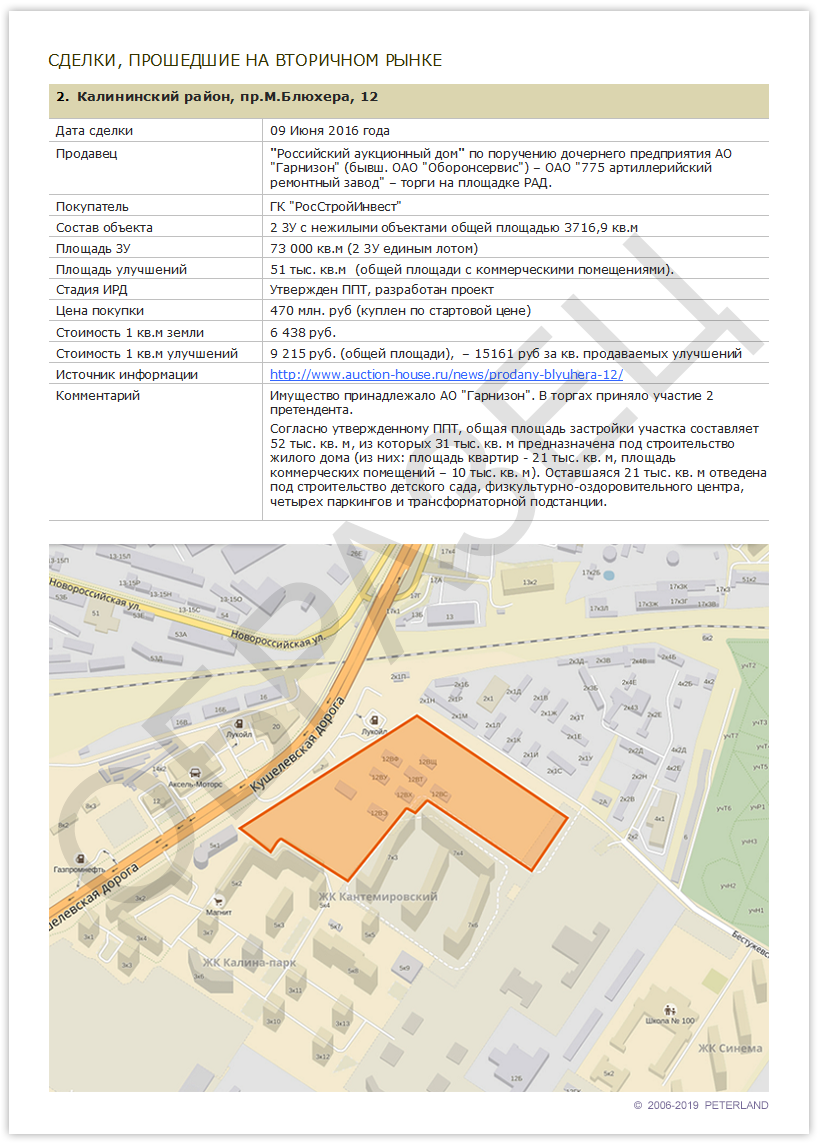The image size is (820, 1145).
Task: Click the 'Школа № 100' map label
Action: 670,1021
